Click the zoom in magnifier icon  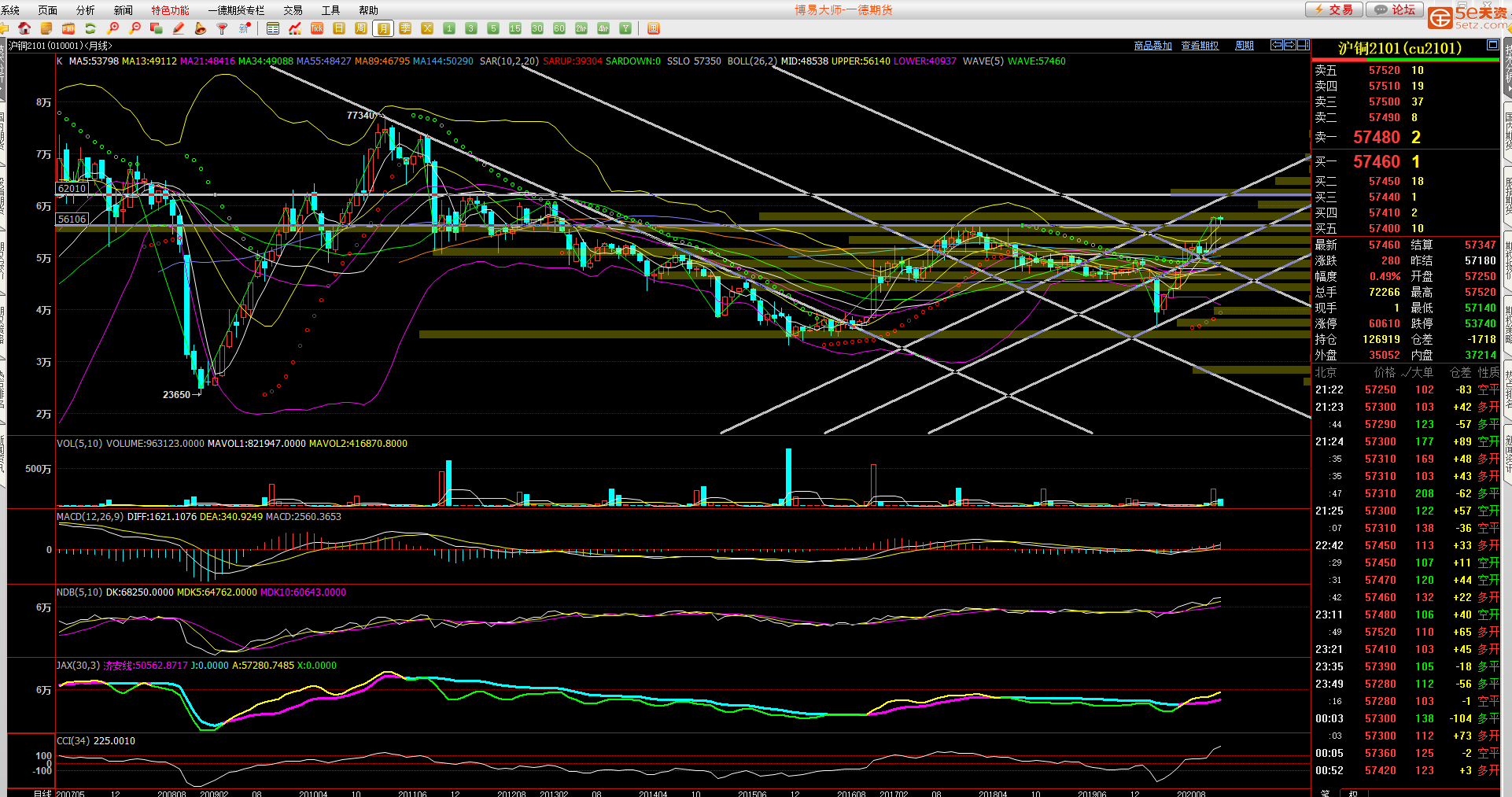pos(112,28)
